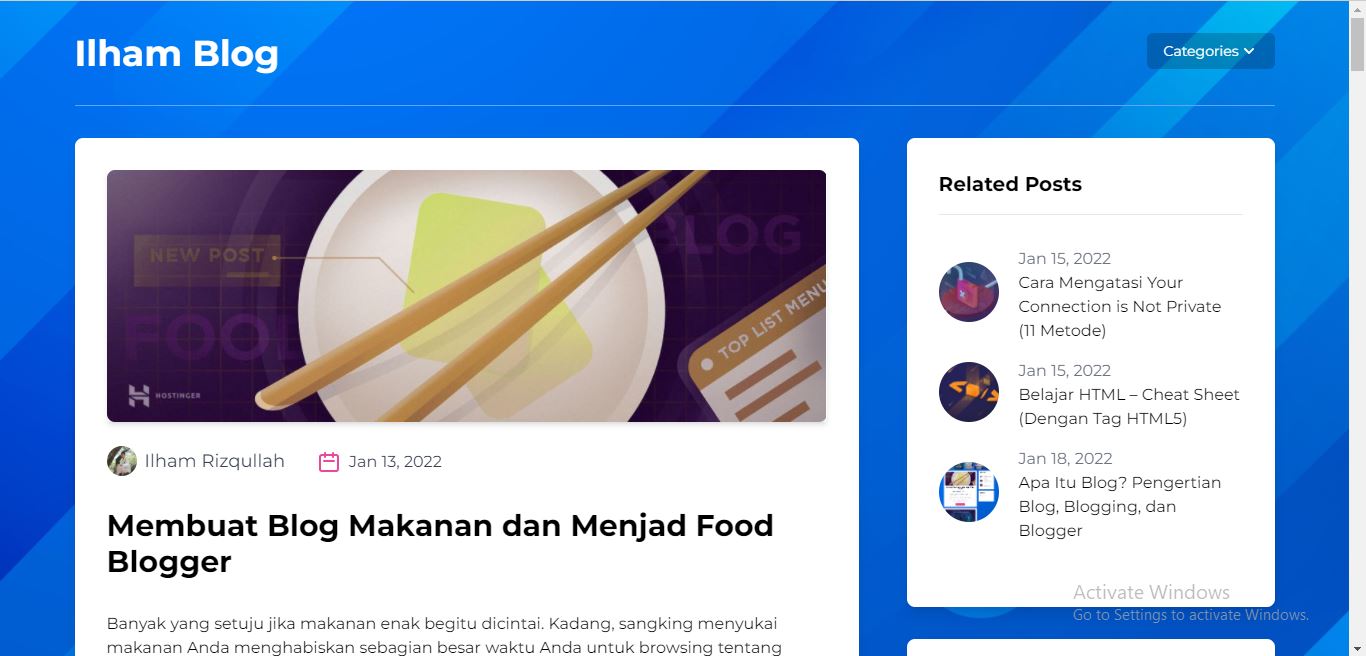This screenshot has height=656, width=1366.
Task: Click the Related Posts heading
Action: [x=1010, y=184]
